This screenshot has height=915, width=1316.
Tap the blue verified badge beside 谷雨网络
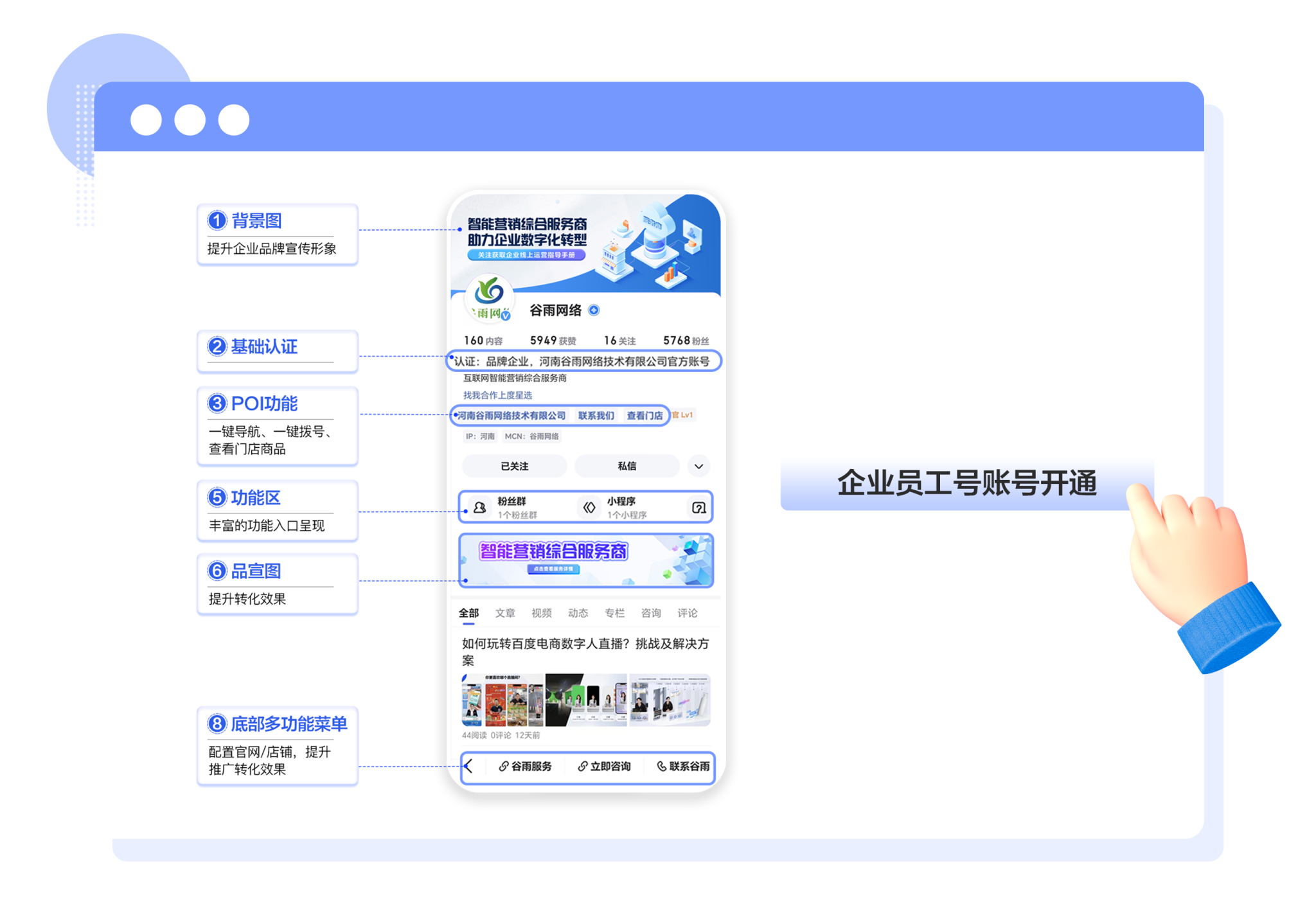point(594,310)
